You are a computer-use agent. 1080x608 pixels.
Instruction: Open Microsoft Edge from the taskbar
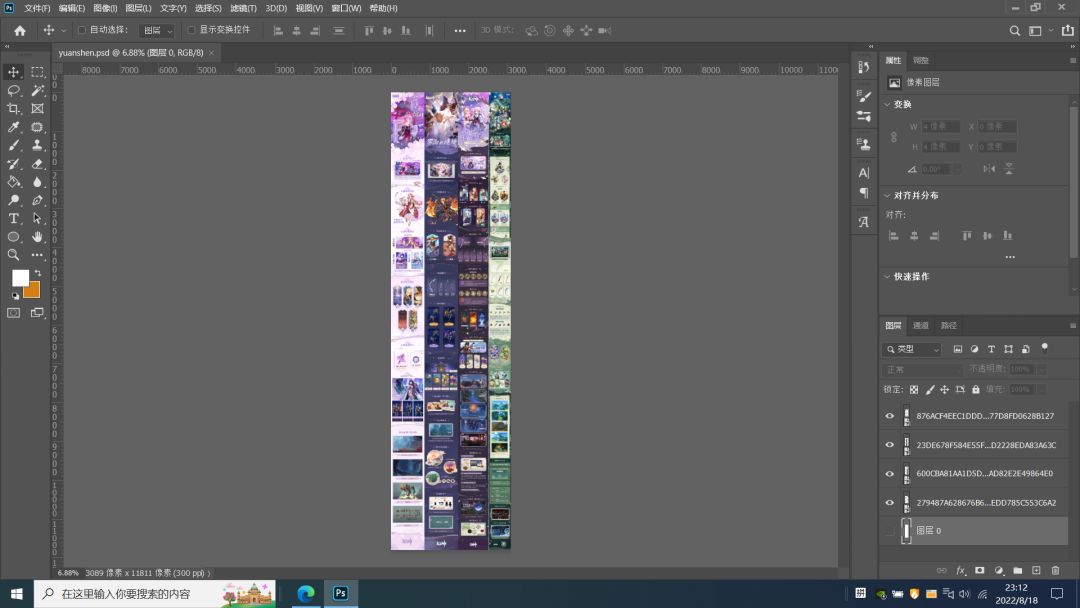[x=306, y=593]
